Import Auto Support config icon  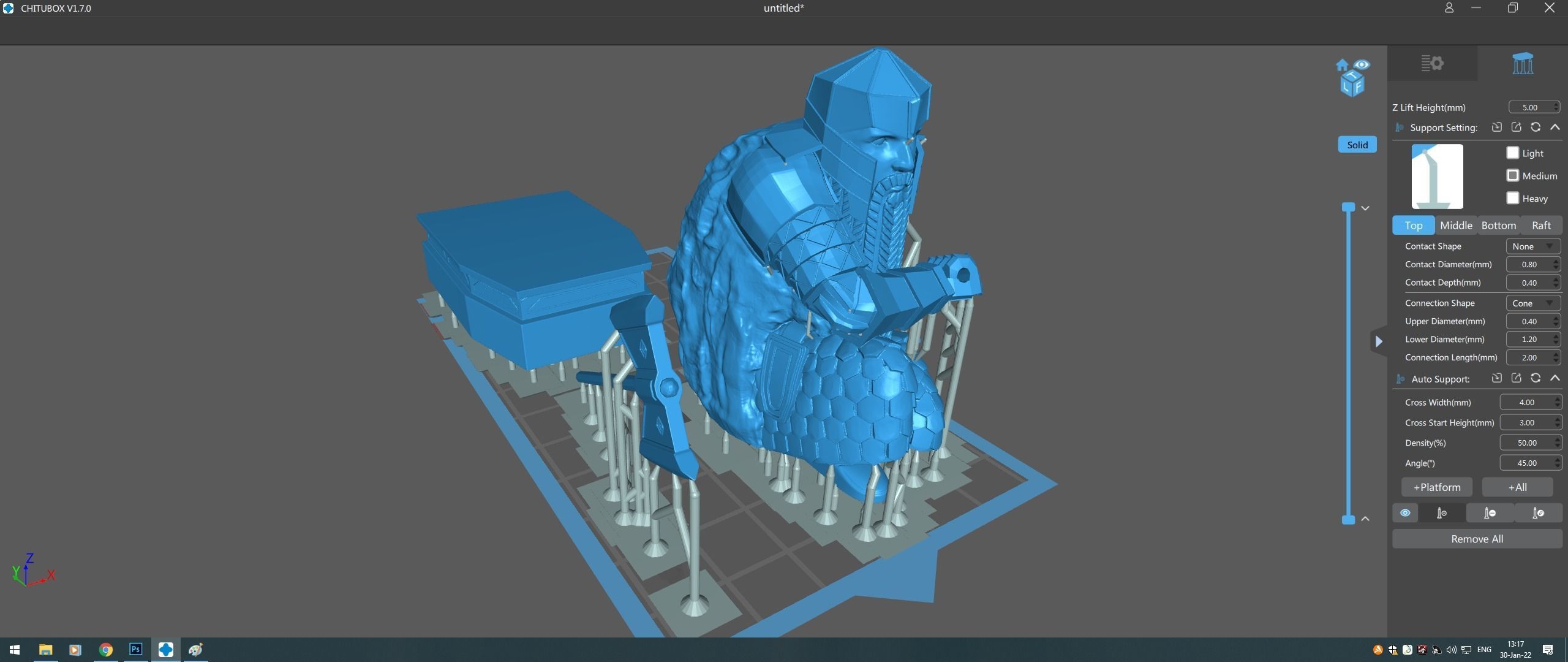click(x=1496, y=378)
